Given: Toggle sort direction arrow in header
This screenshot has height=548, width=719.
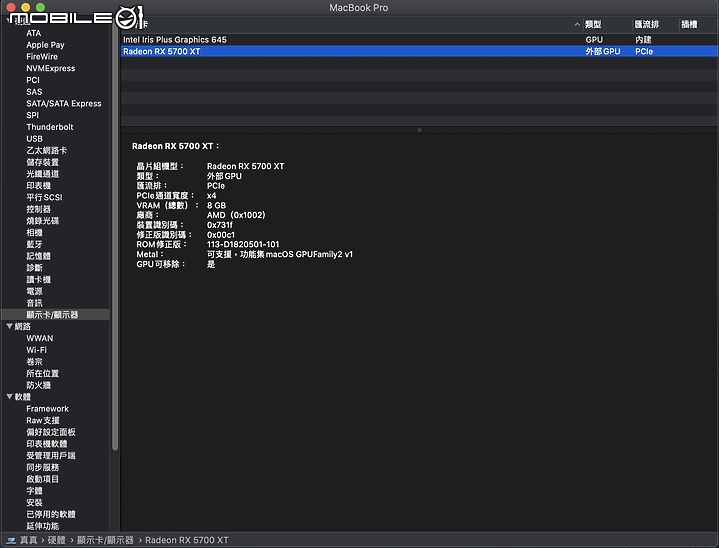Looking at the screenshot, I should pyautogui.click(x=577, y=24).
